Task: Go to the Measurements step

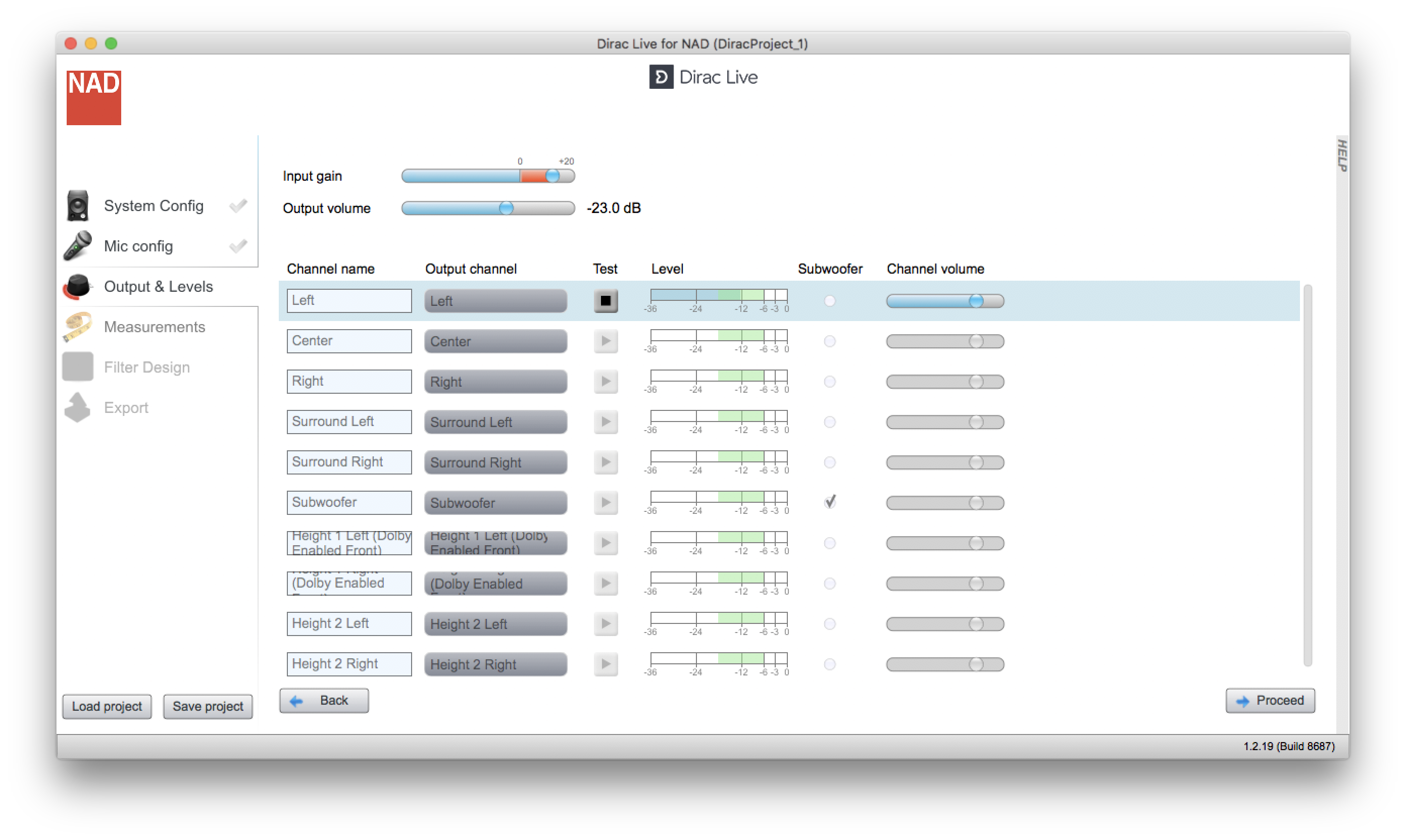Action: 154,327
